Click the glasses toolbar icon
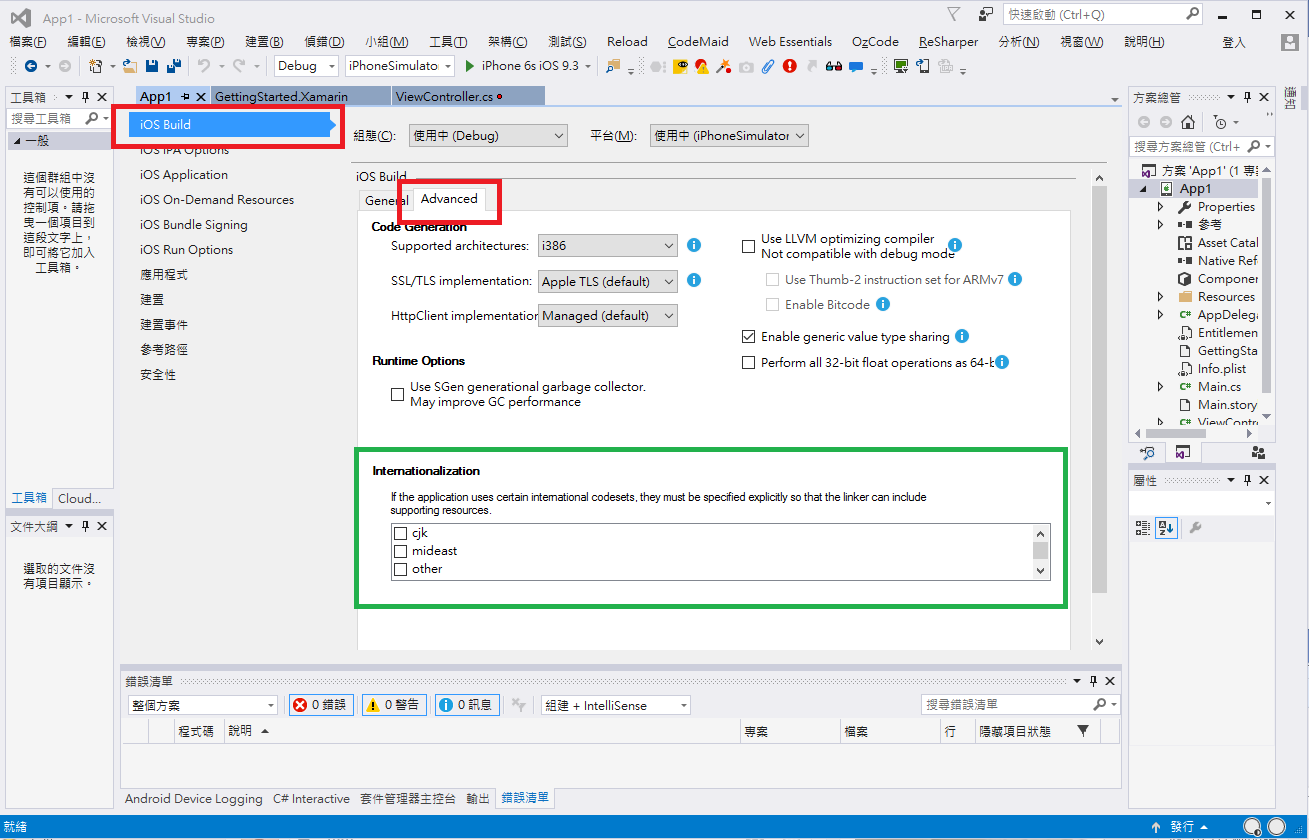Image resolution: width=1309 pixels, height=840 pixels. 834,66
